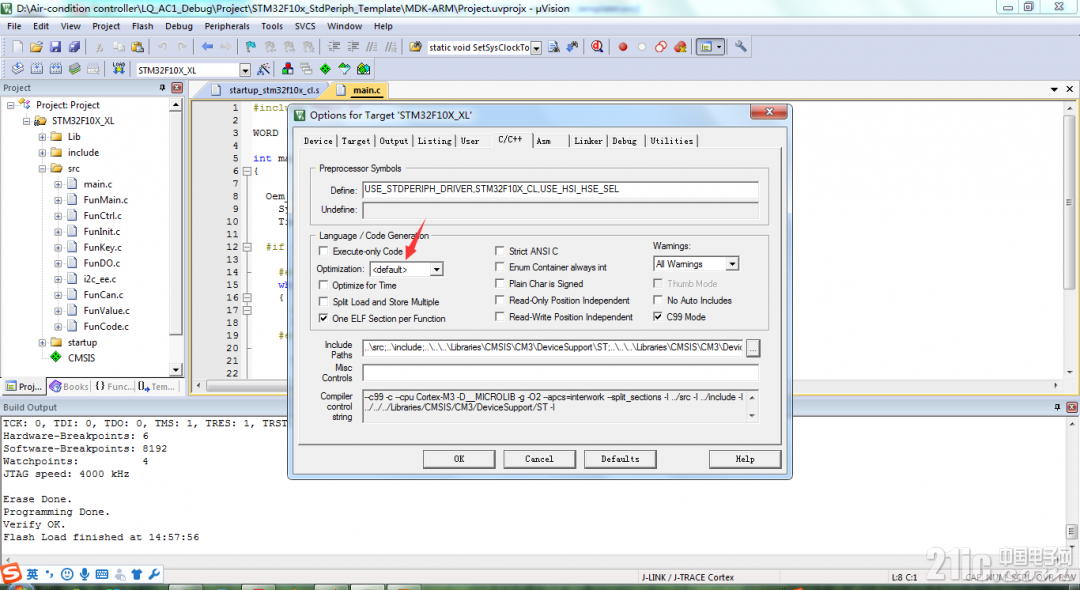Click the green Manage Run-Time Environment icon
Screen dimensions: 1080x590
click(325, 69)
